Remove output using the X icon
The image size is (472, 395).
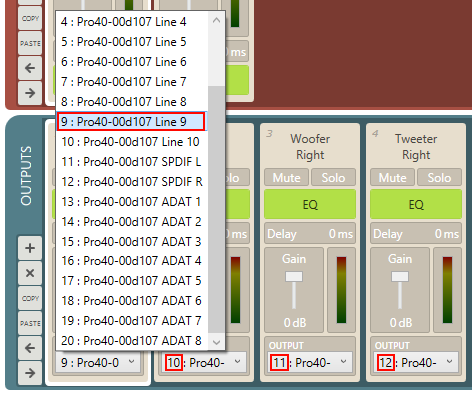[x=30, y=273]
